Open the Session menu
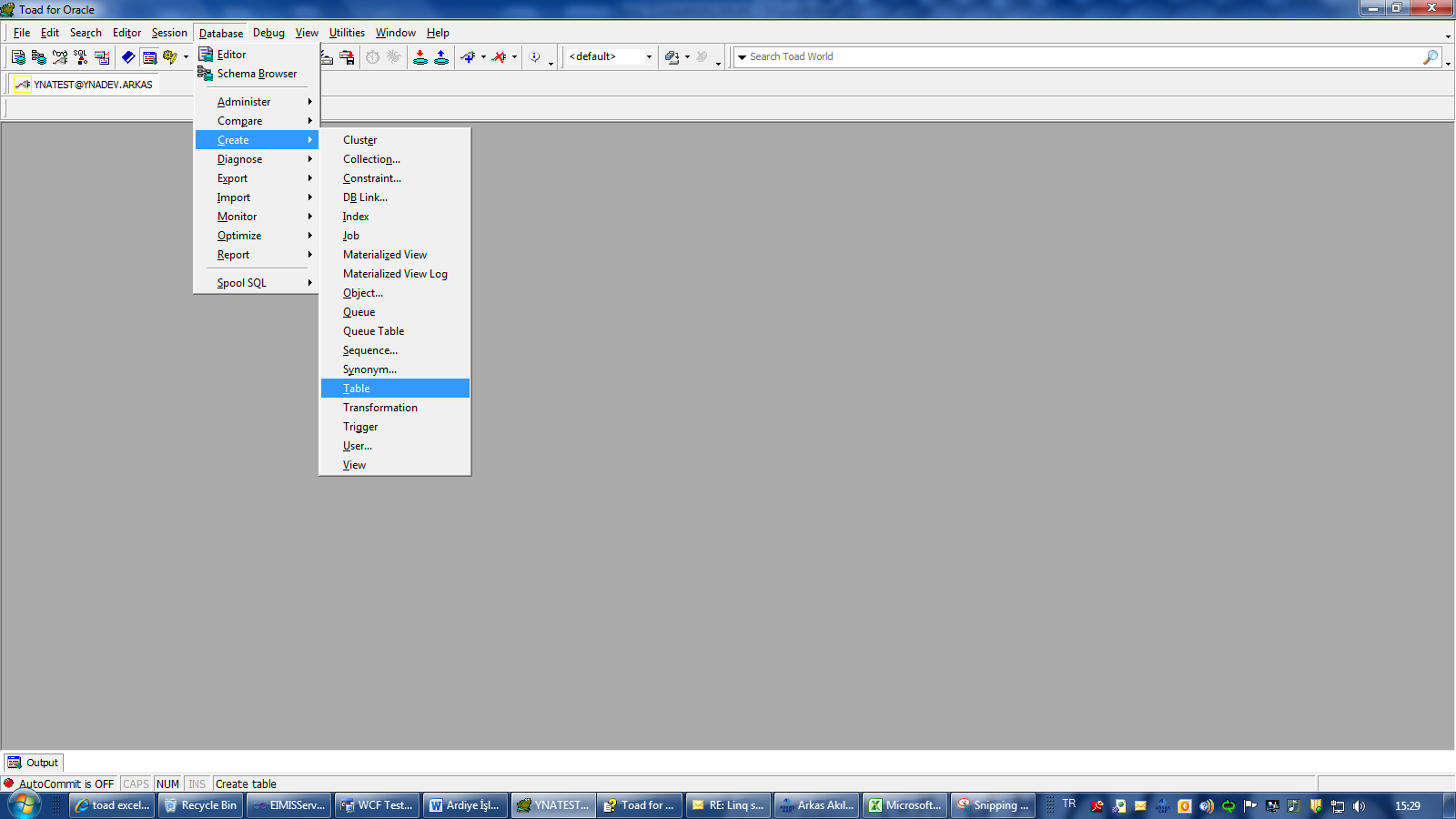 pos(169,33)
